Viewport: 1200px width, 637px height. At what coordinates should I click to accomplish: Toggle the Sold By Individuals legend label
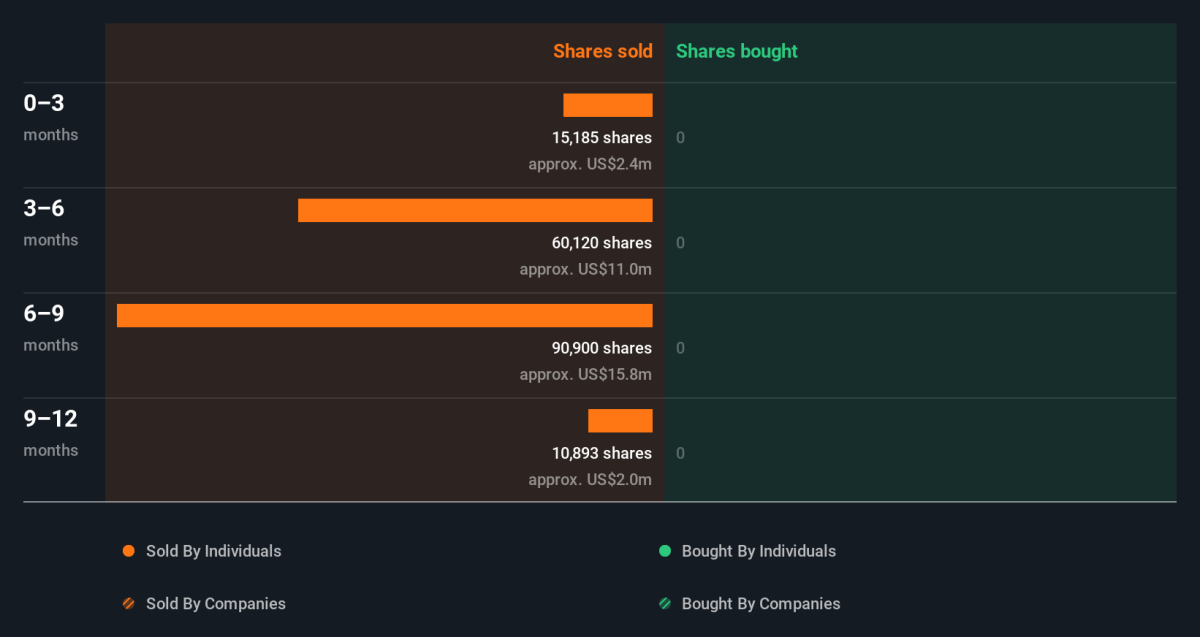coord(214,551)
